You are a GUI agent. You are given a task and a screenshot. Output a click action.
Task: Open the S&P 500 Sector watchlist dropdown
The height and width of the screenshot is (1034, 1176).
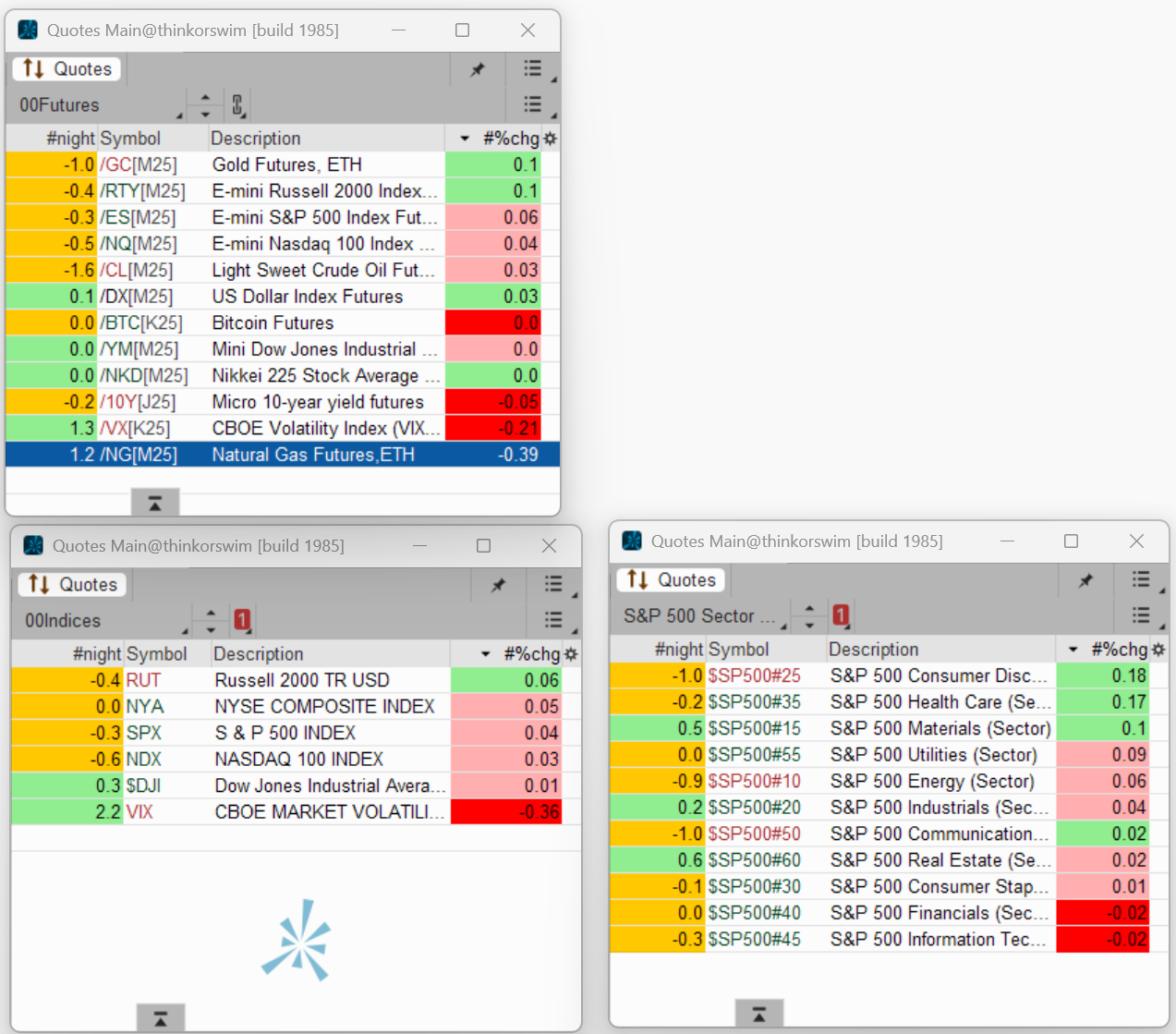(700, 616)
